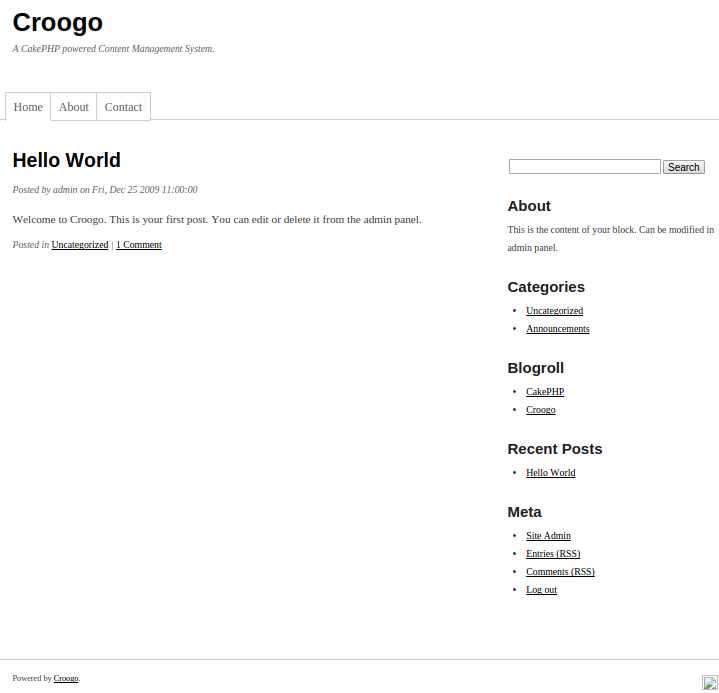
Task: Open the Contact navigation tab
Action: pos(123,107)
